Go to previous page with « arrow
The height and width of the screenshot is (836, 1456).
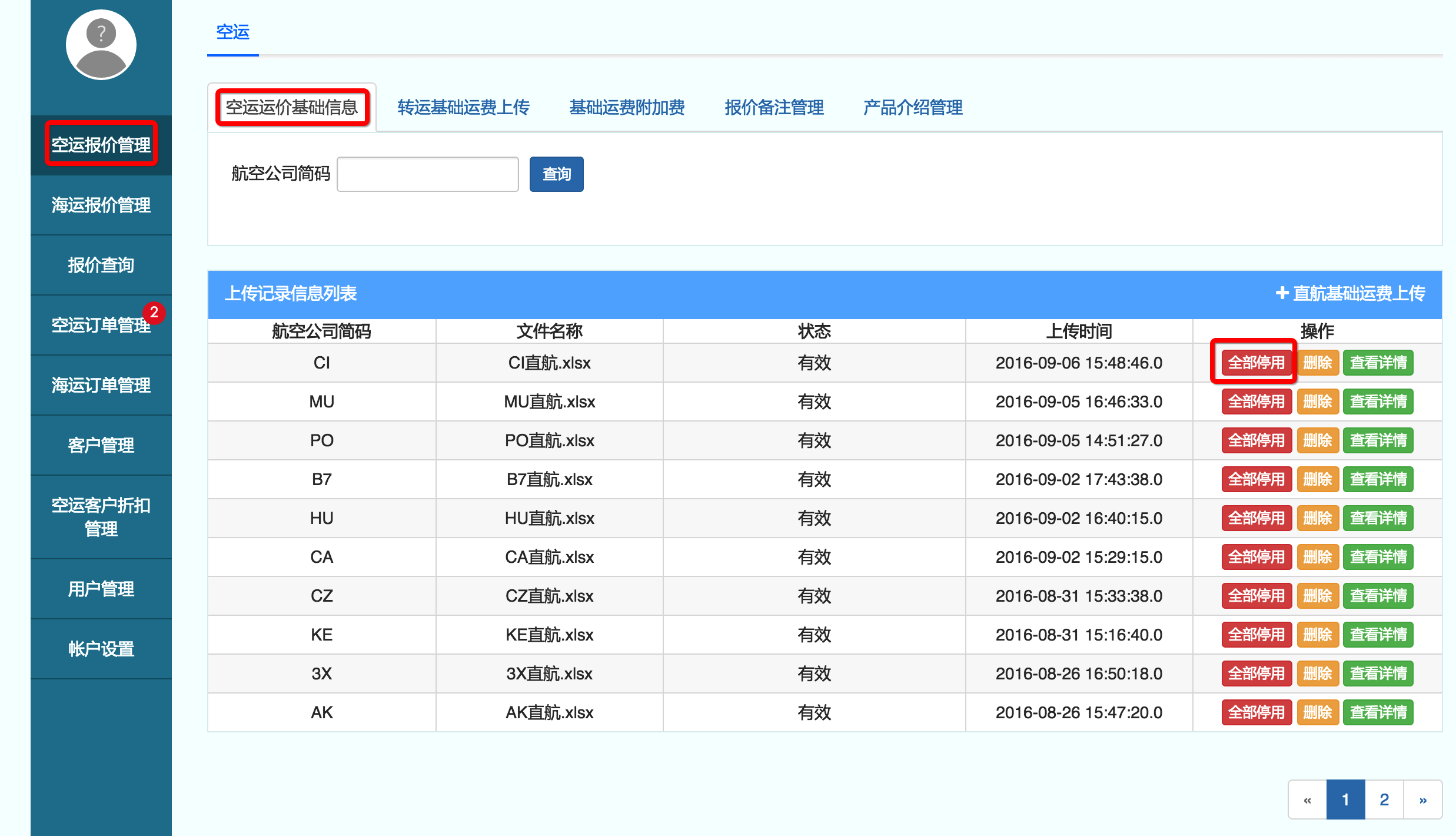[x=1307, y=799]
